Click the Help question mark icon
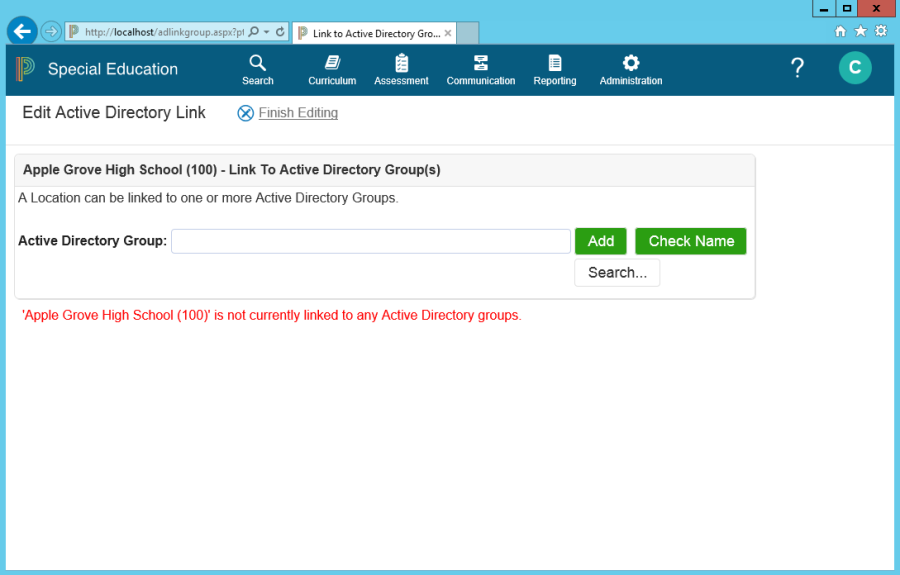This screenshot has height=575, width=900. click(x=797, y=68)
